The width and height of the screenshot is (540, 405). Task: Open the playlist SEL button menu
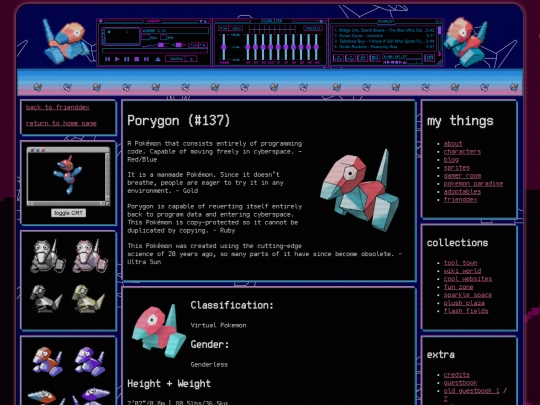click(363, 58)
